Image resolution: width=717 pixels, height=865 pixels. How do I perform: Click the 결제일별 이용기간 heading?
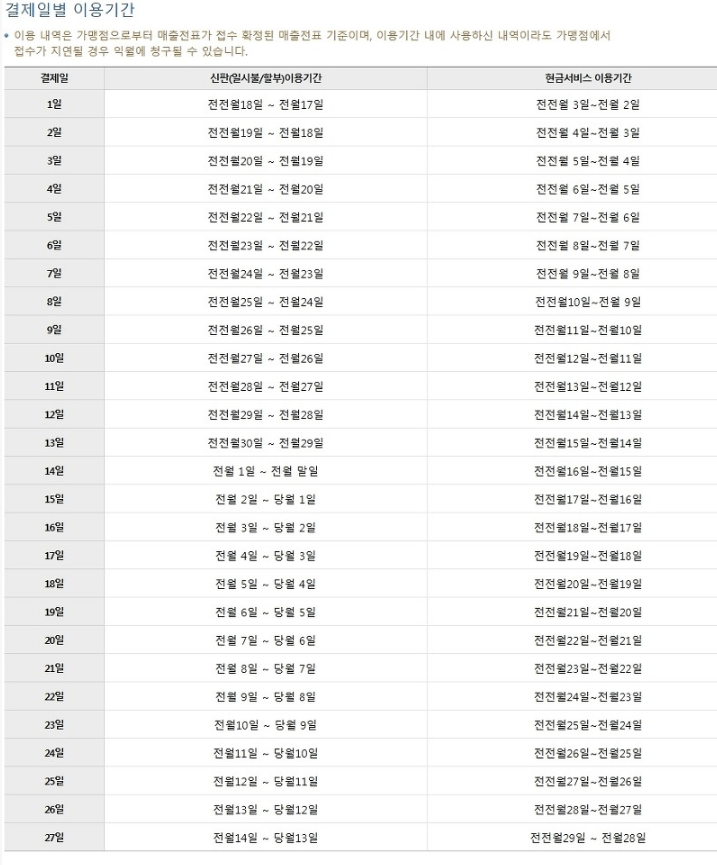point(69,9)
